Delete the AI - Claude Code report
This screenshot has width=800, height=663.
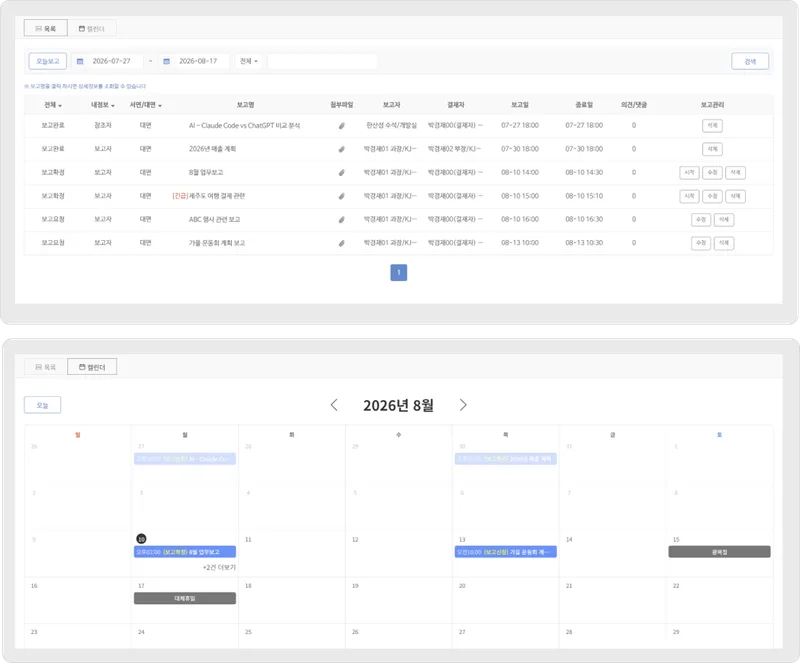pos(712,126)
